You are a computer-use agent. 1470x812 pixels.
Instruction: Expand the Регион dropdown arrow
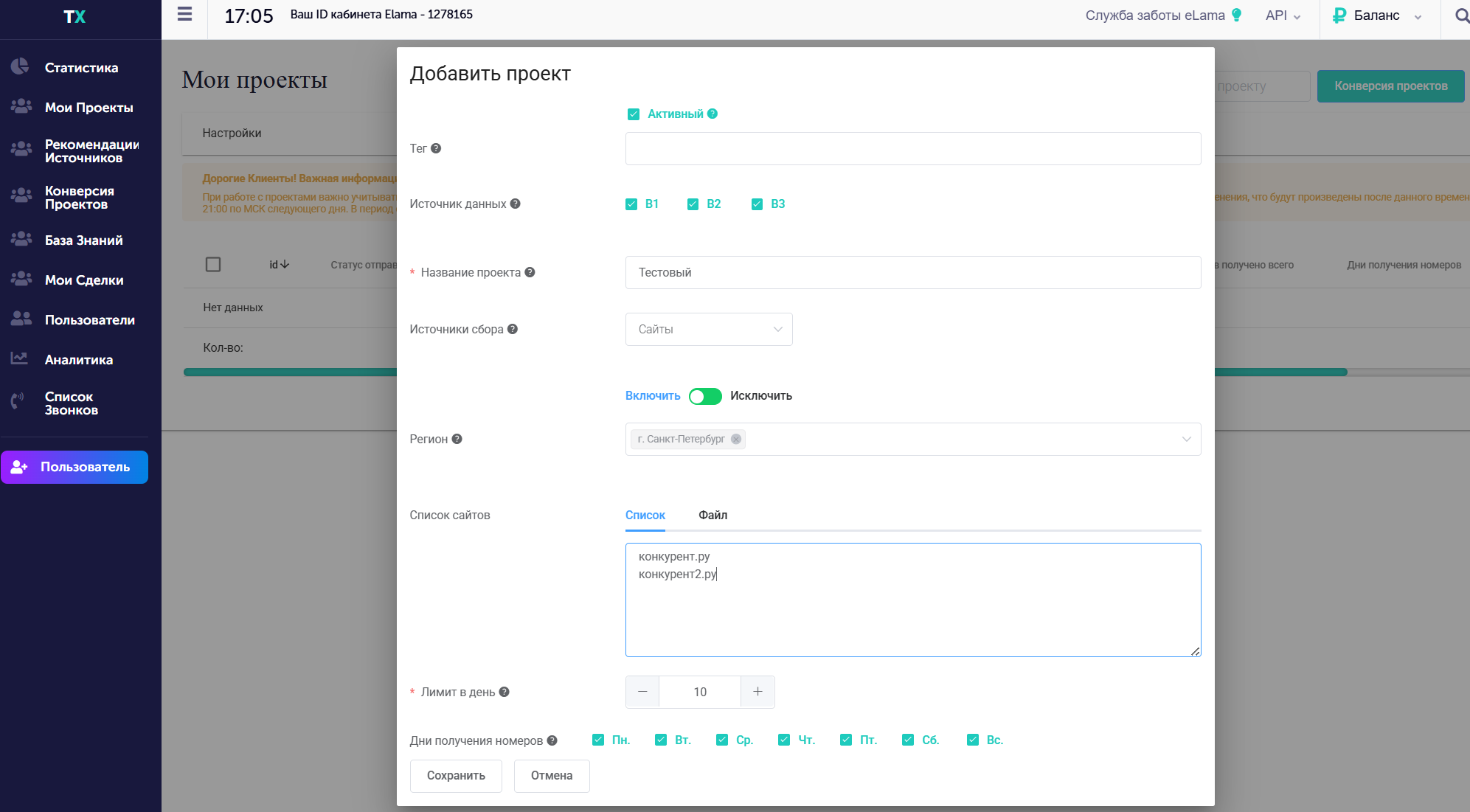pos(1186,439)
